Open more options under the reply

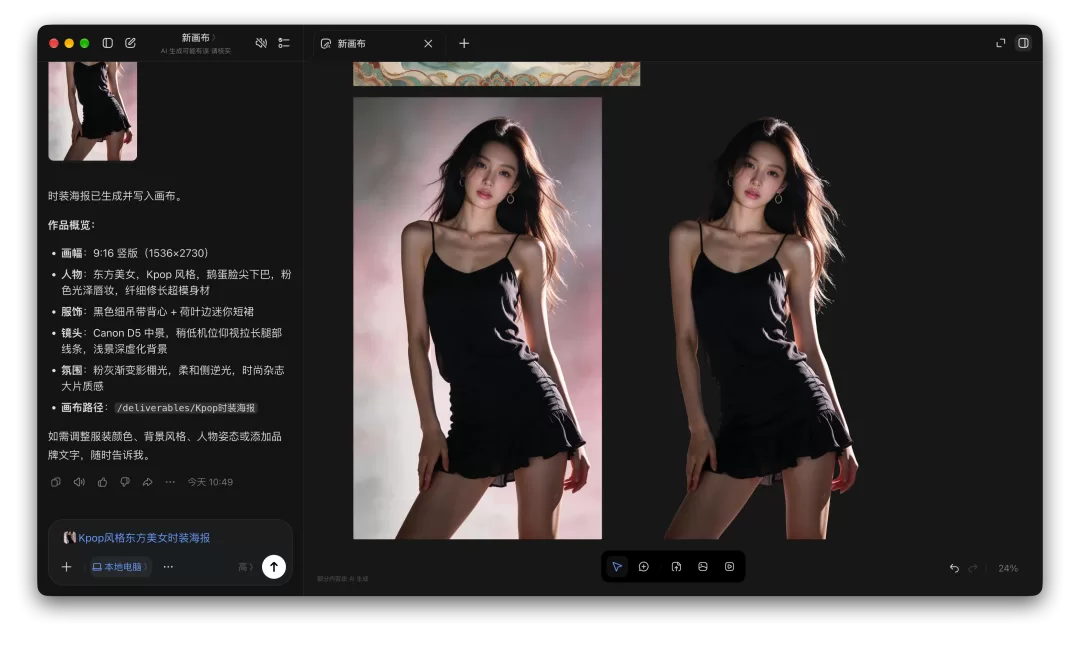[x=170, y=482]
